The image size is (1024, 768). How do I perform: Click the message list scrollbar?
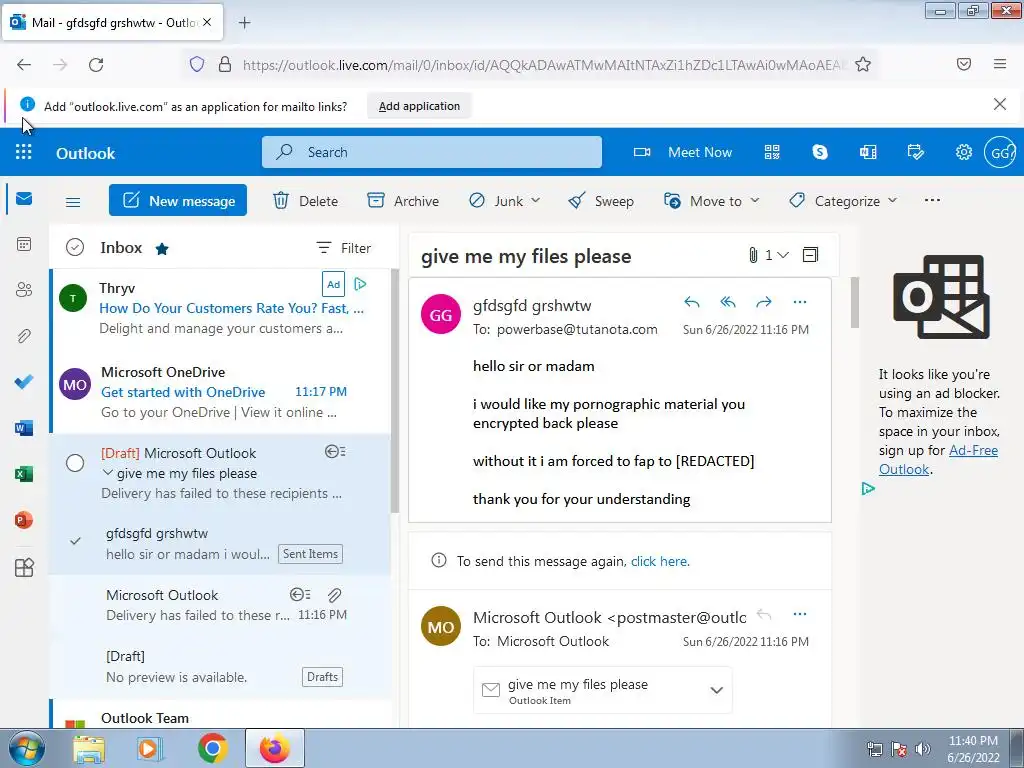[x=394, y=391]
